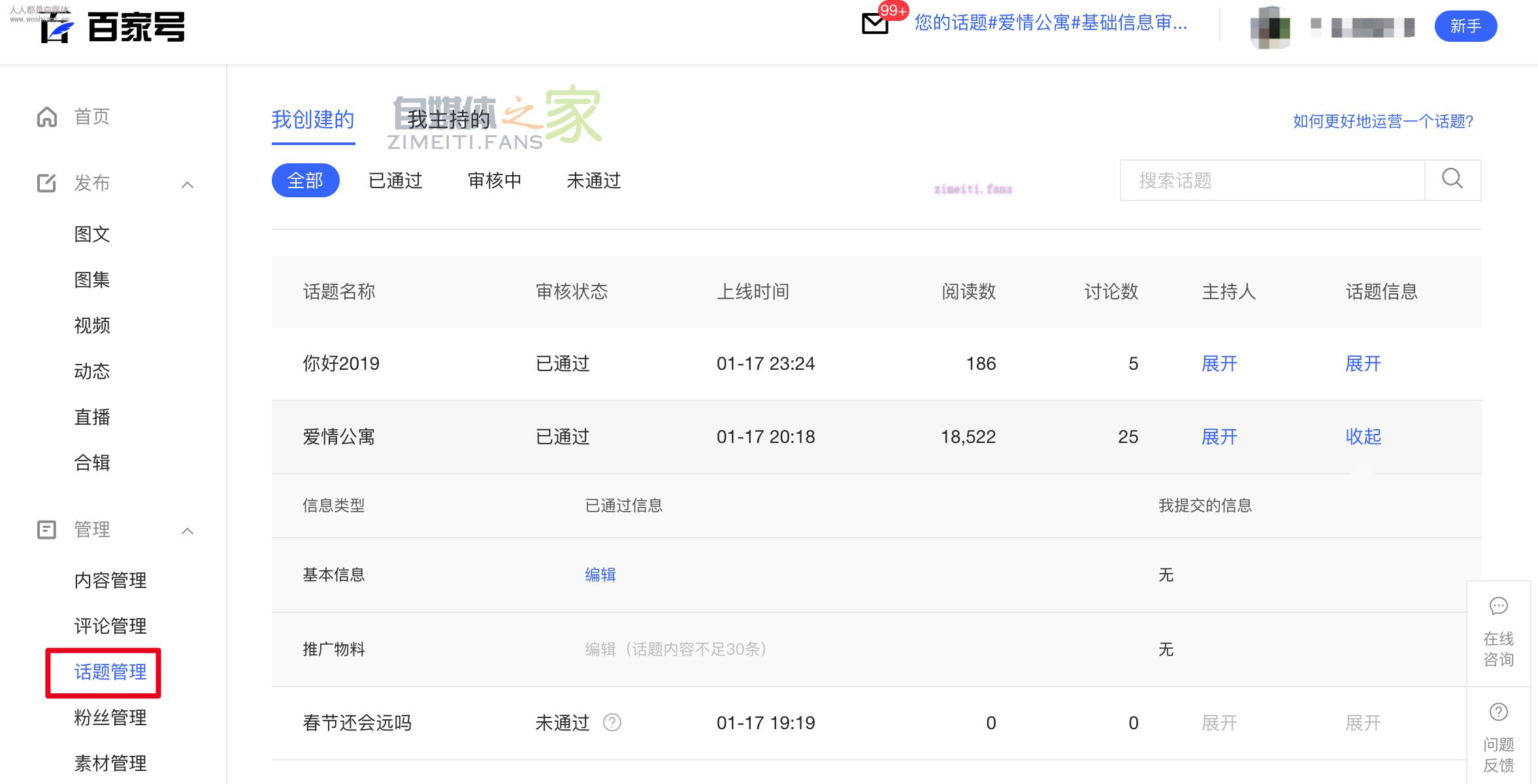The height and width of the screenshot is (784, 1538).
Task: Select the 审核中 filter
Action: click(495, 180)
